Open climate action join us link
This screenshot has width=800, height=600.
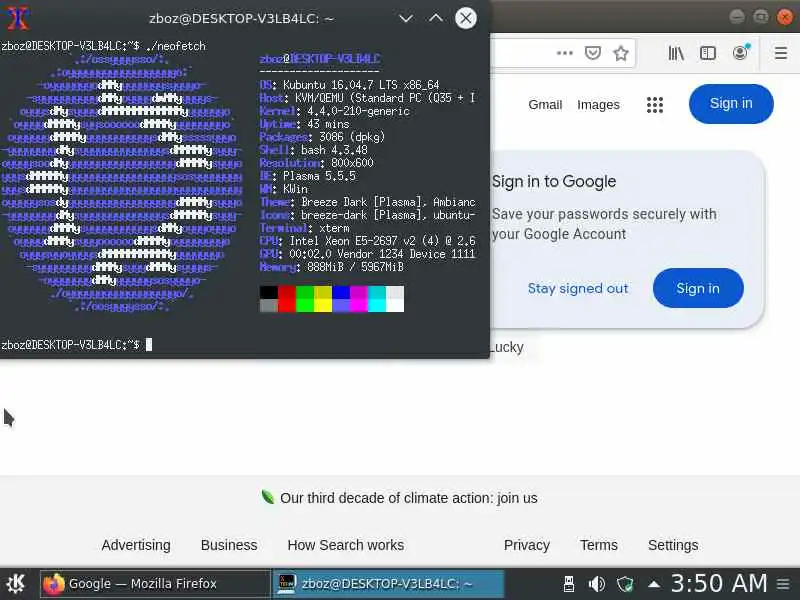(x=409, y=498)
